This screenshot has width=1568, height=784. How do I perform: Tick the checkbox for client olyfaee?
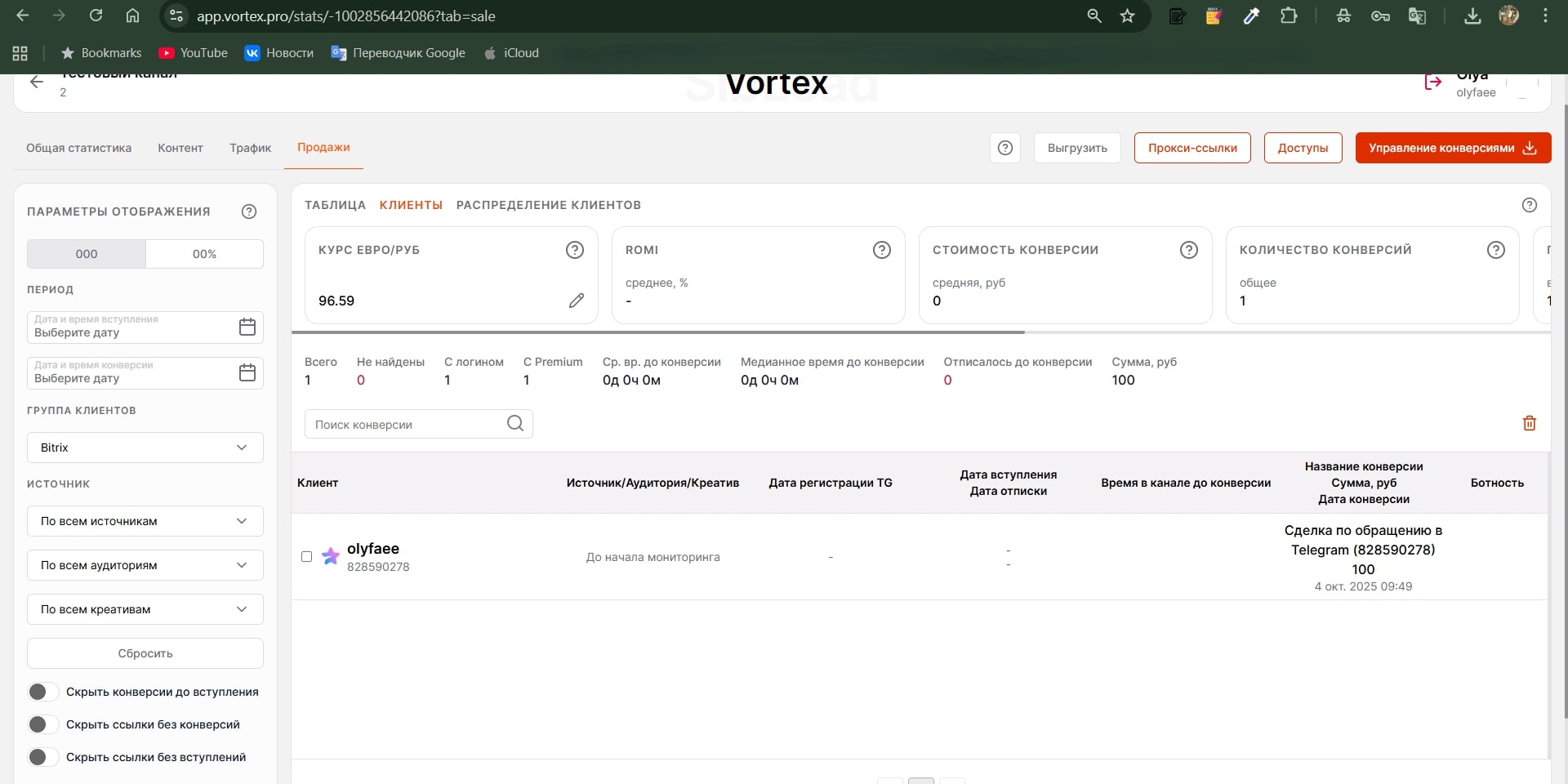307,557
